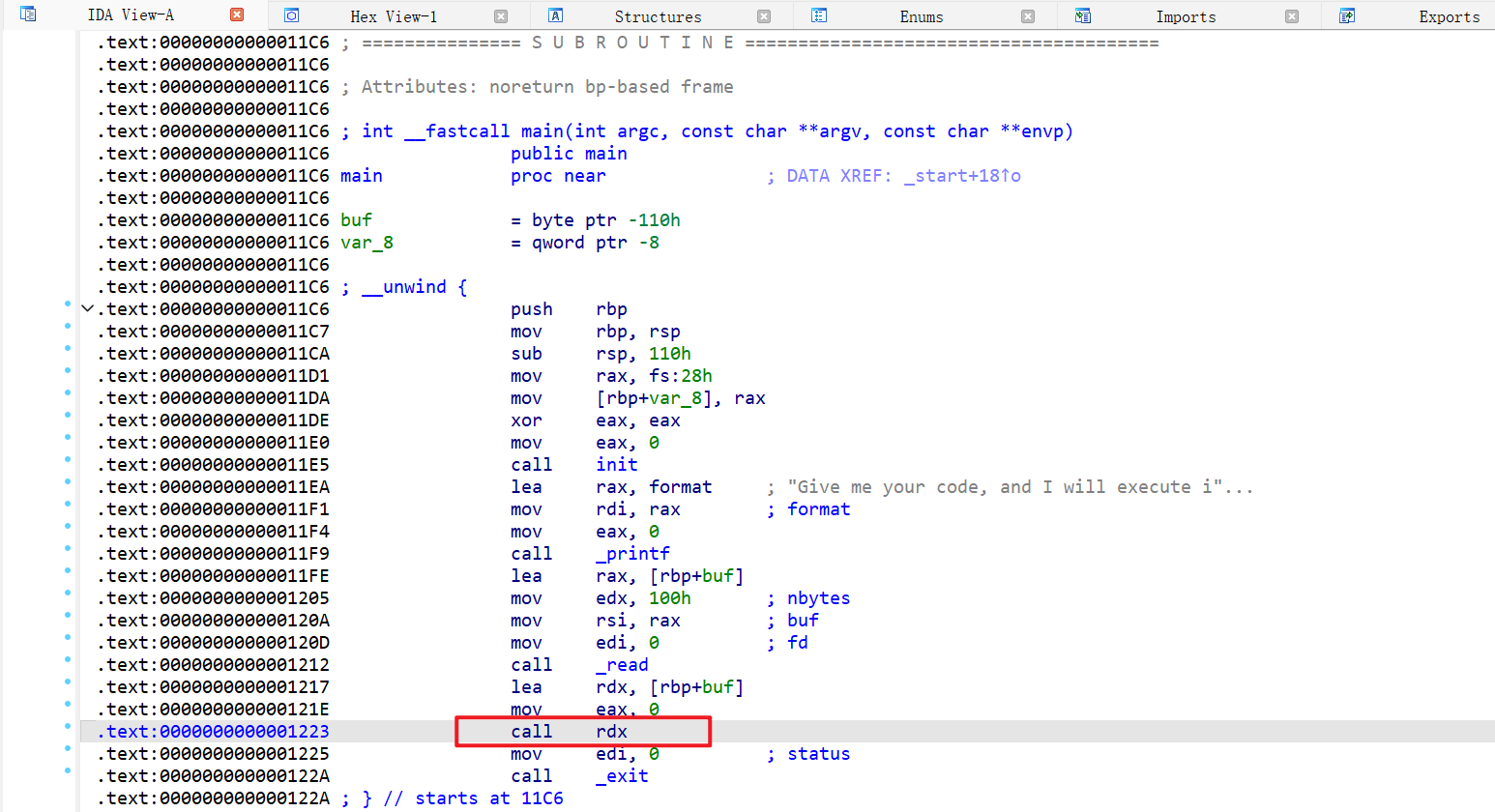Image resolution: width=1495 pixels, height=812 pixels.
Task: Follow the _start+18 data xref link
Action: point(961,176)
